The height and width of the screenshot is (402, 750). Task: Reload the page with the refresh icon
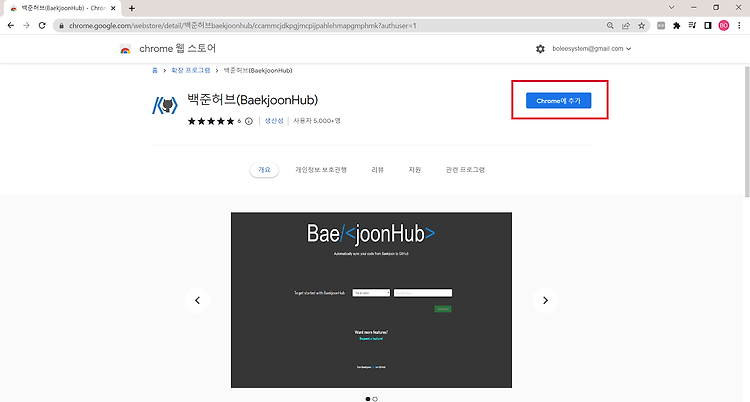coord(42,25)
